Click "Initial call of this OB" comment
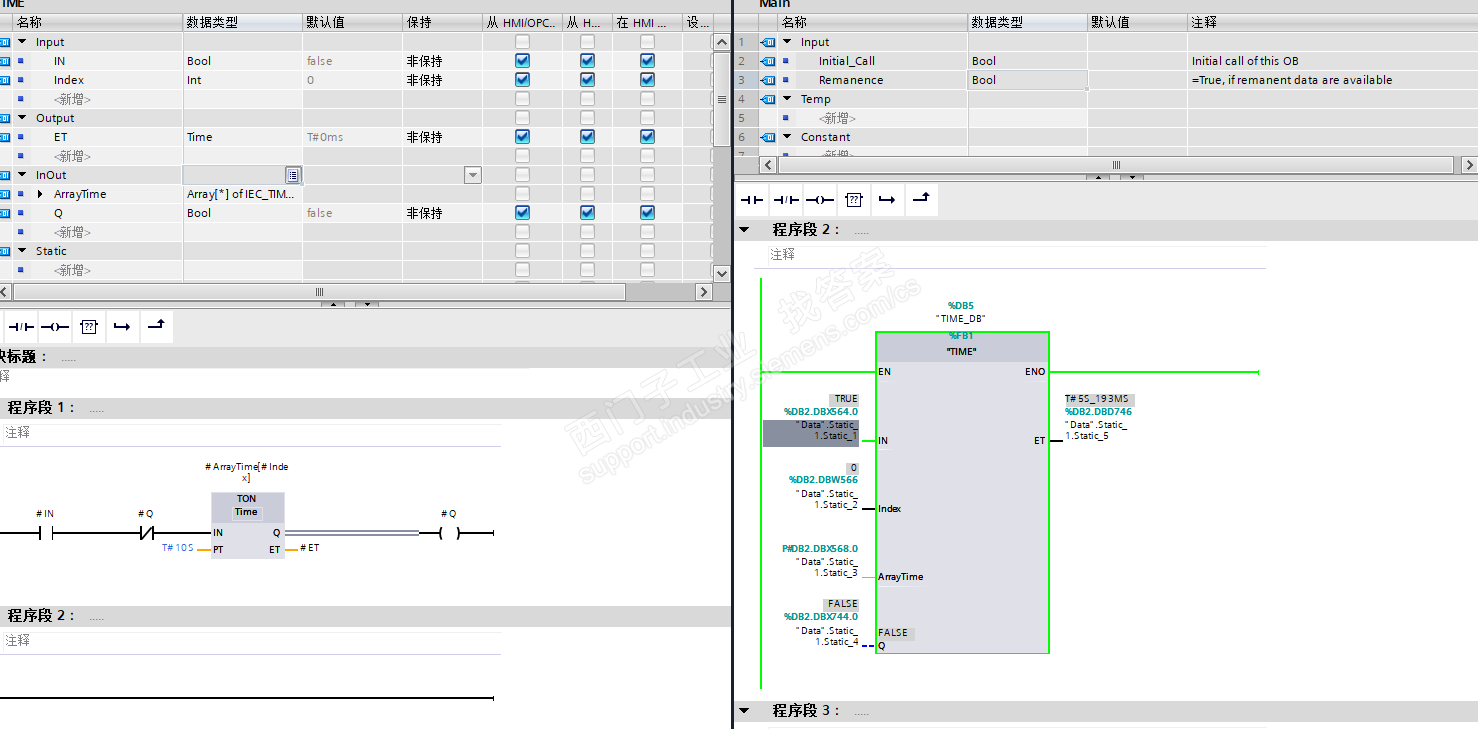The width and height of the screenshot is (1478, 729). point(1245,61)
